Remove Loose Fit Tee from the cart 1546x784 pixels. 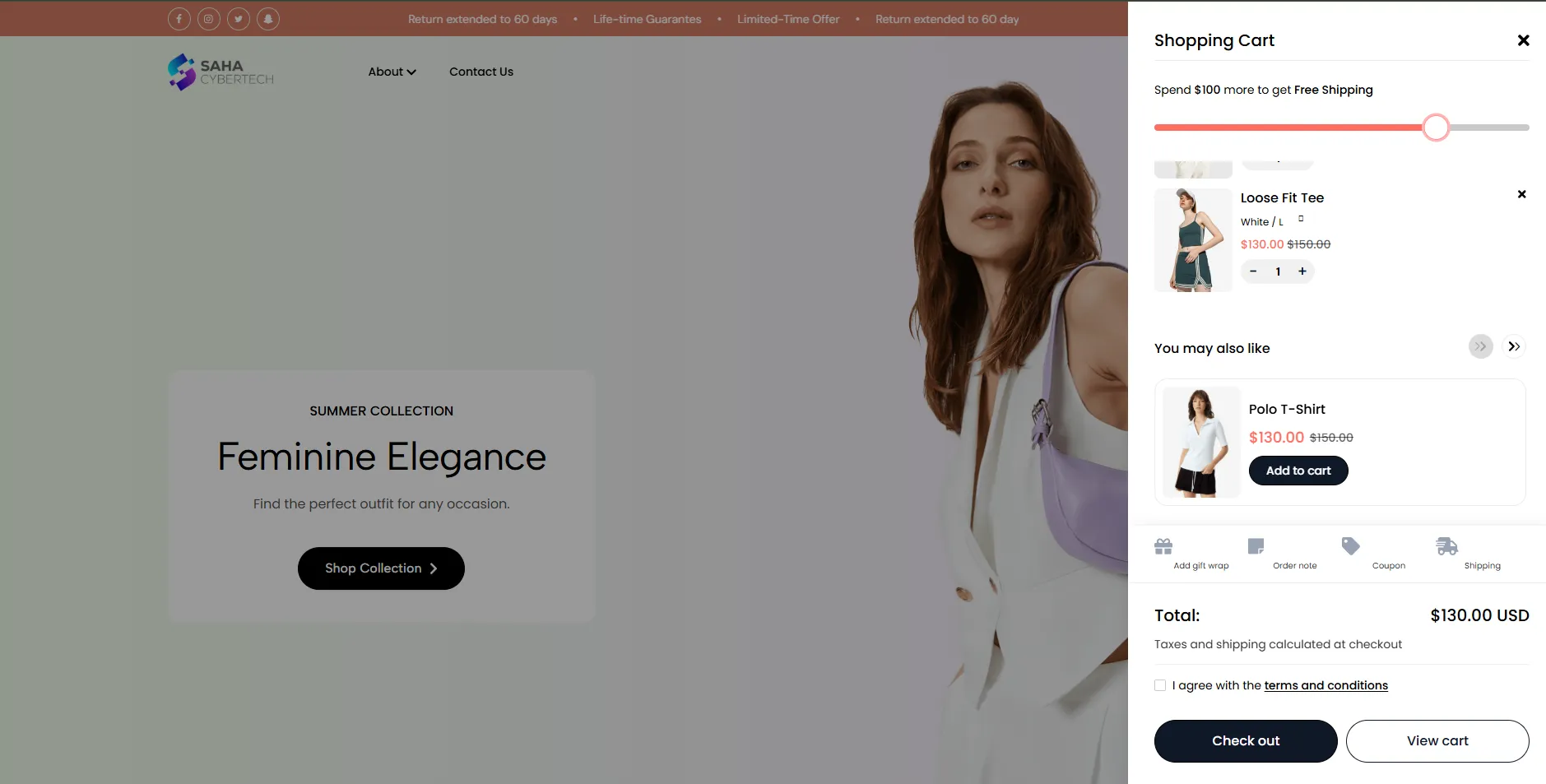coord(1520,194)
